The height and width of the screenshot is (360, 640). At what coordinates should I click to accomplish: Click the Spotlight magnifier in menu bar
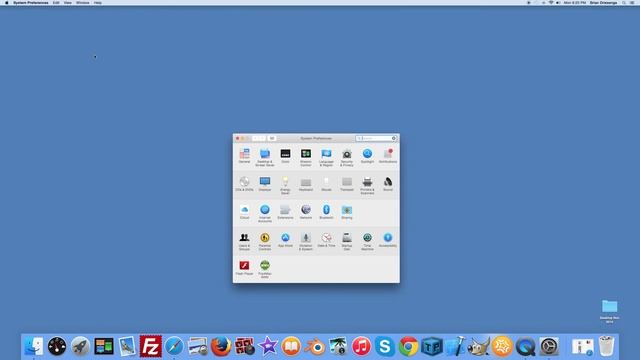[624, 3]
